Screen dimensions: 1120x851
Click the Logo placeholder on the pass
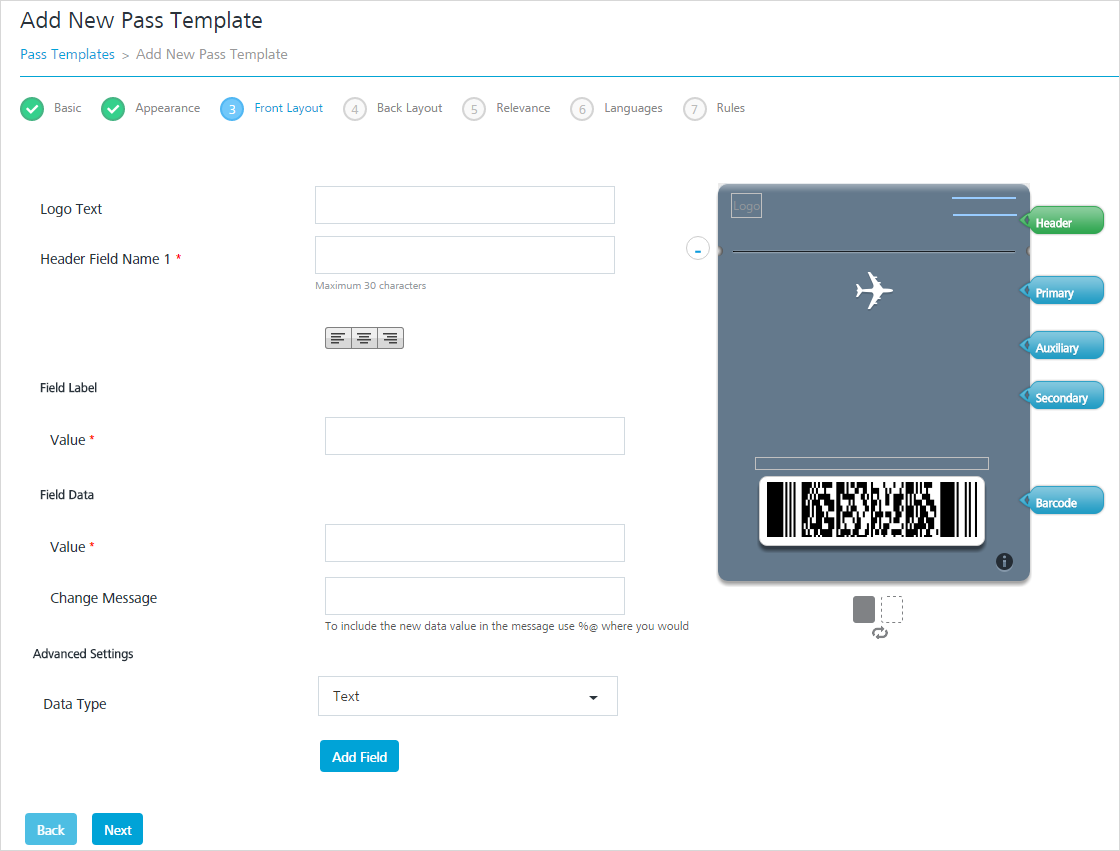(746, 206)
